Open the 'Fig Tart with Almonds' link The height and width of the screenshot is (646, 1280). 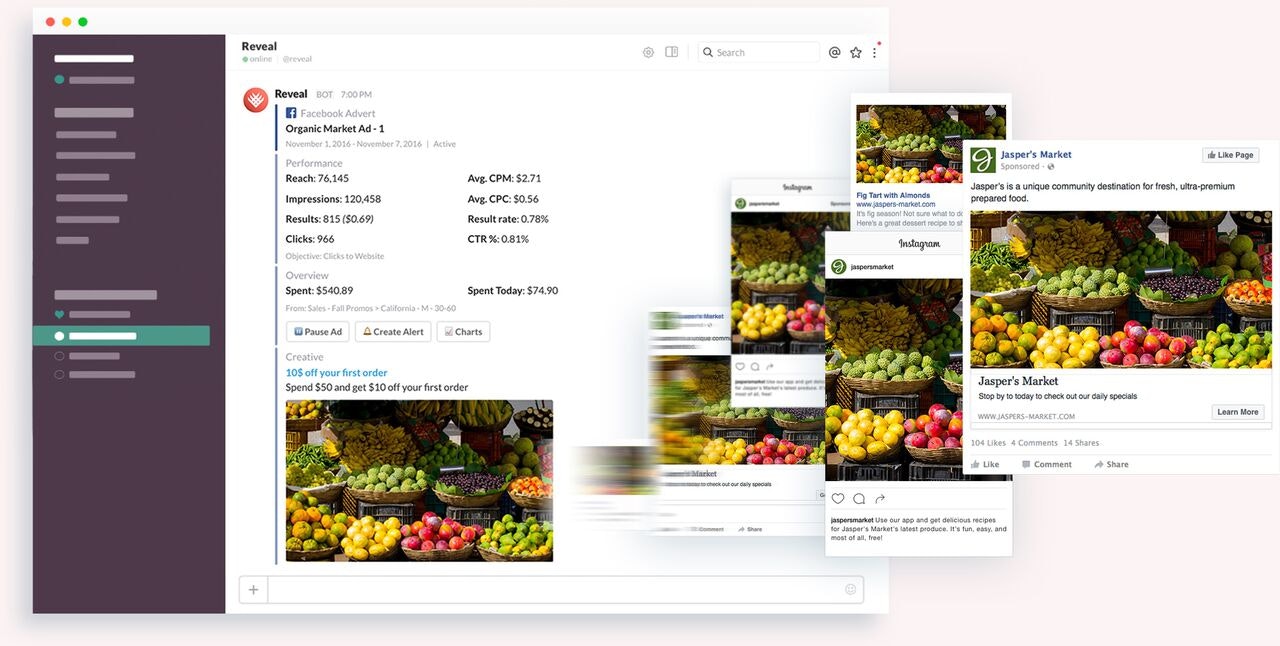tap(893, 196)
